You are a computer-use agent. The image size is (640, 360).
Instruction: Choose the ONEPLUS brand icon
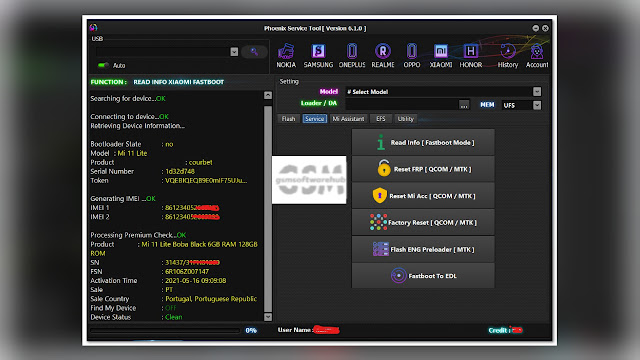pos(352,56)
